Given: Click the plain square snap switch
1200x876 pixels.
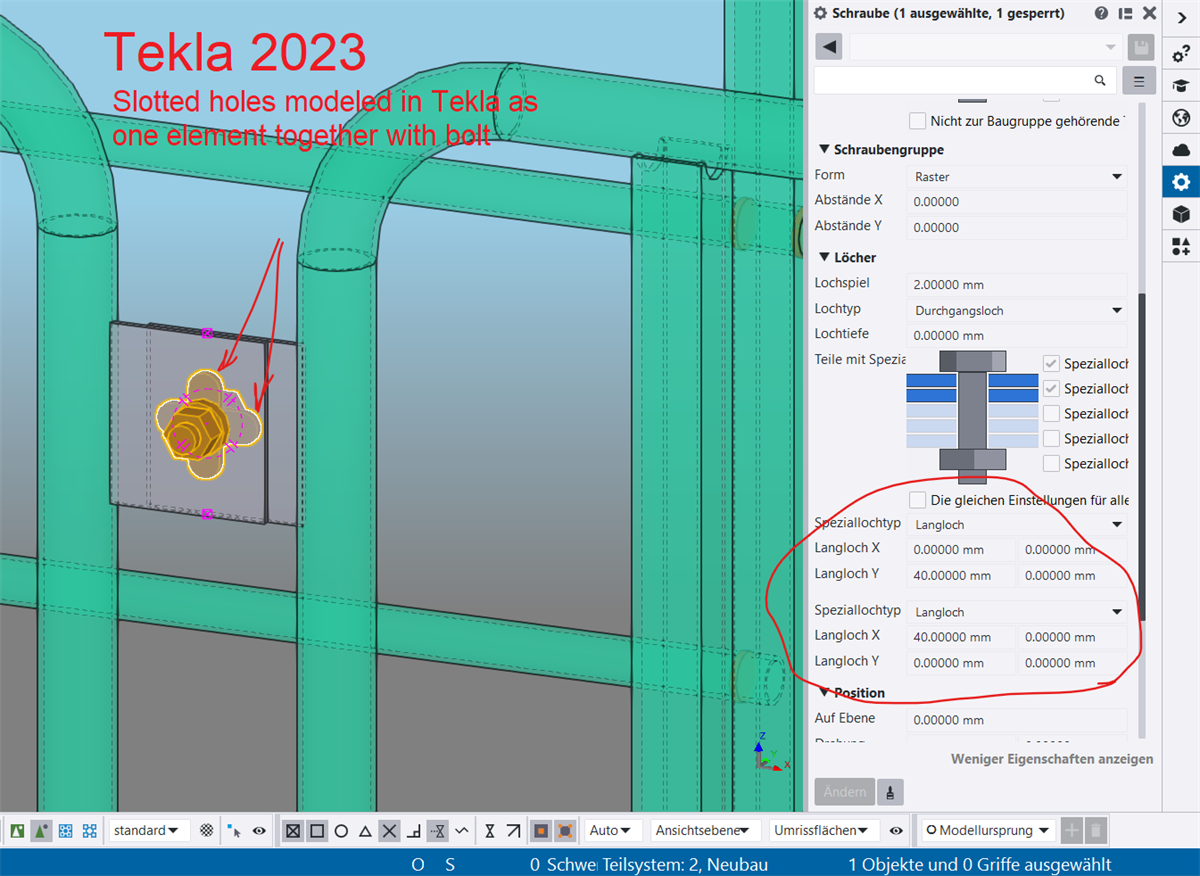Looking at the screenshot, I should (317, 830).
